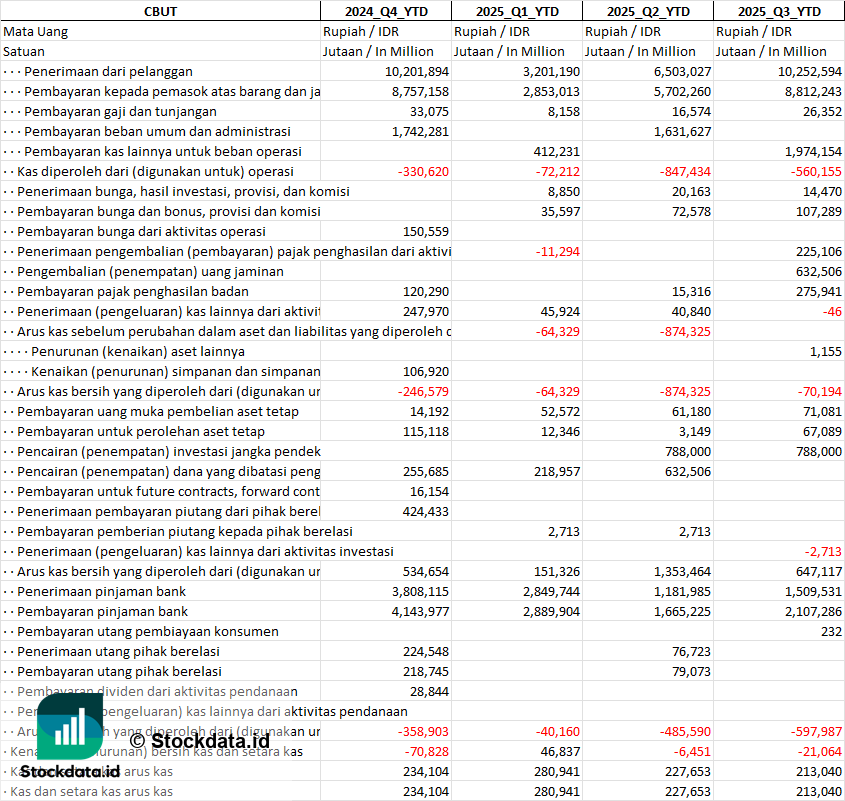Click the value 33,075

(429, 112)
